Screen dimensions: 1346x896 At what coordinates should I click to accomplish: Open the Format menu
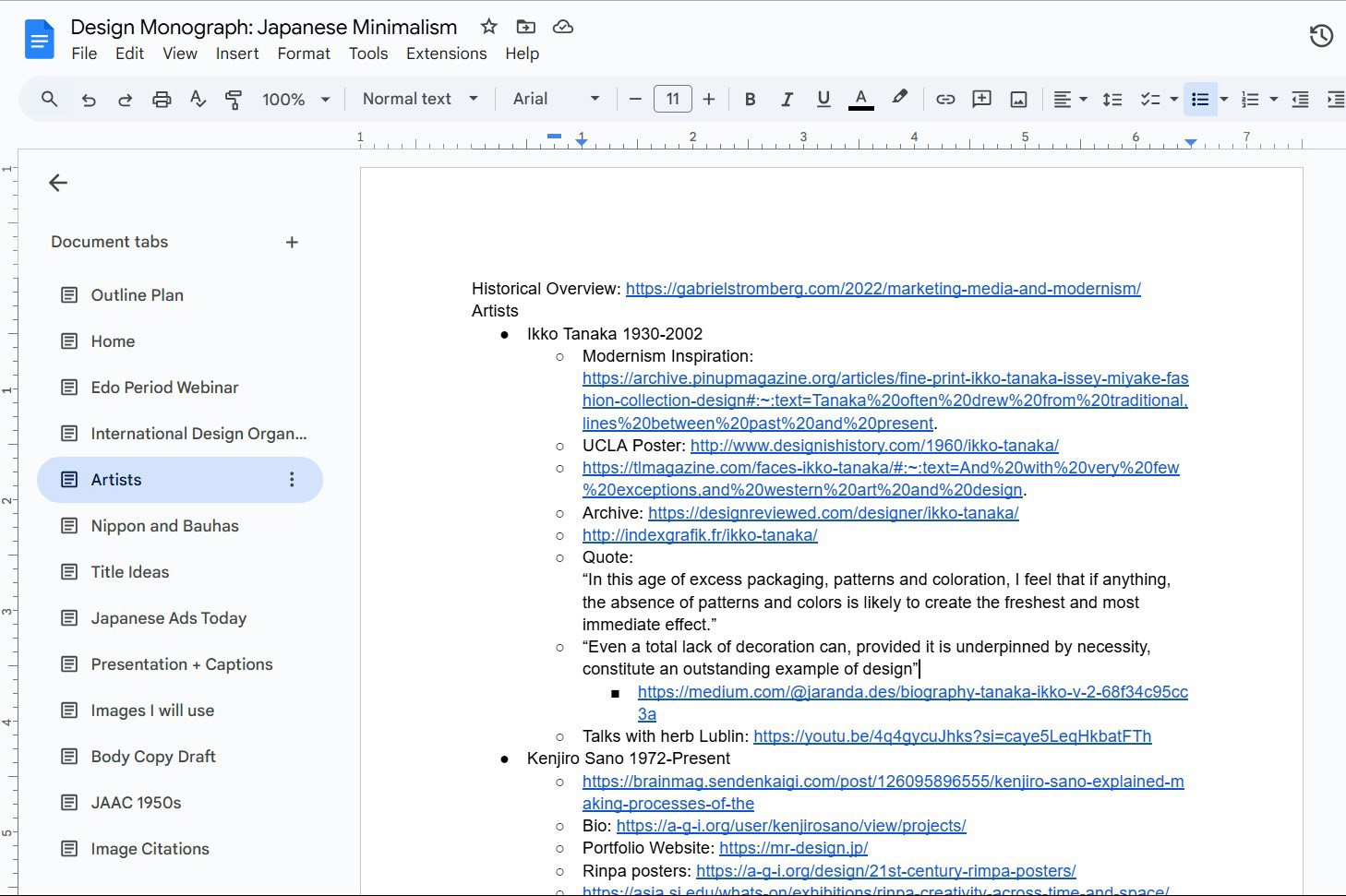[x=304, y=54]
